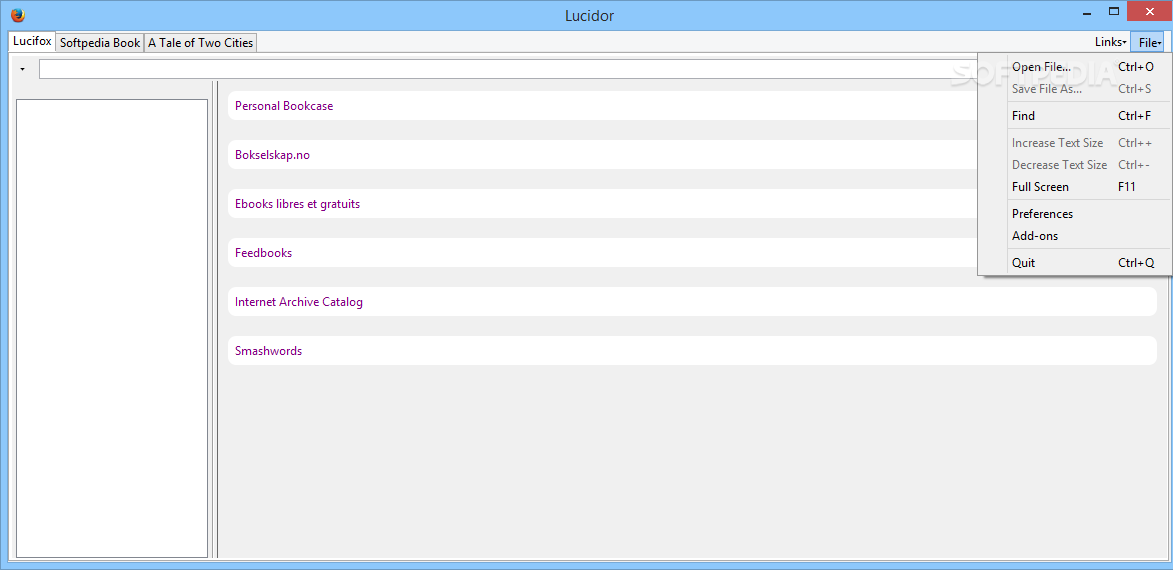Open the small arrow dropdown beside address field
Image resolution: width=1173 pixels, height=570 pixels.
[22, 69]
